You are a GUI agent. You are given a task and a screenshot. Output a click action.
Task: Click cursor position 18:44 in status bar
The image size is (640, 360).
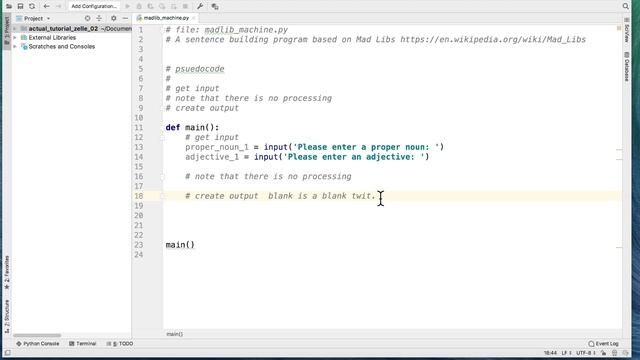[550, 353]
